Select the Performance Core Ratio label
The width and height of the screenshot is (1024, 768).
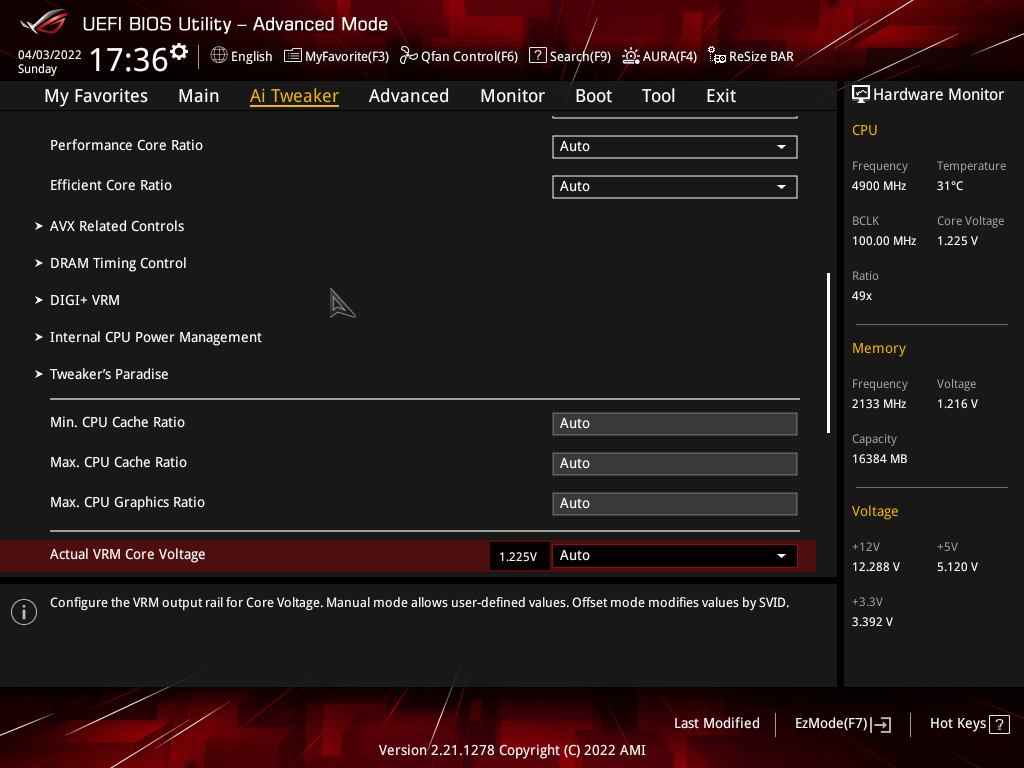pyautogui.click(x=126, y=145)
